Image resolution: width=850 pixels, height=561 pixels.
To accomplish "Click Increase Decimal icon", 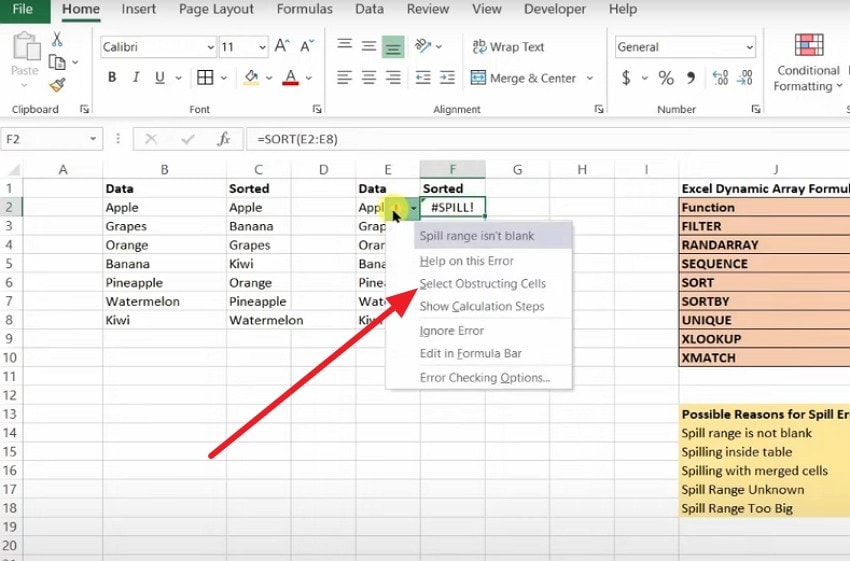I will 720,78.
